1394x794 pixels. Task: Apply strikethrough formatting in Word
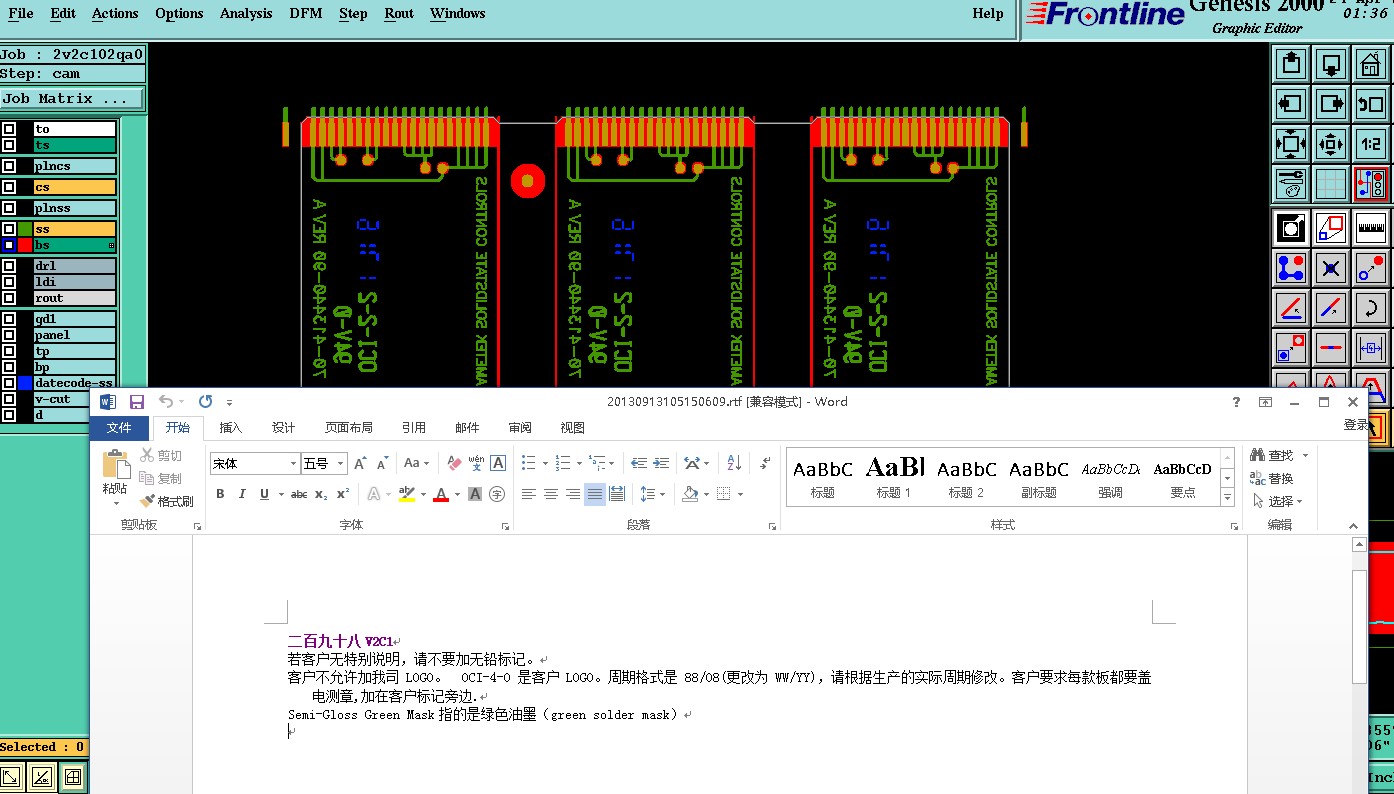point(299,494)
